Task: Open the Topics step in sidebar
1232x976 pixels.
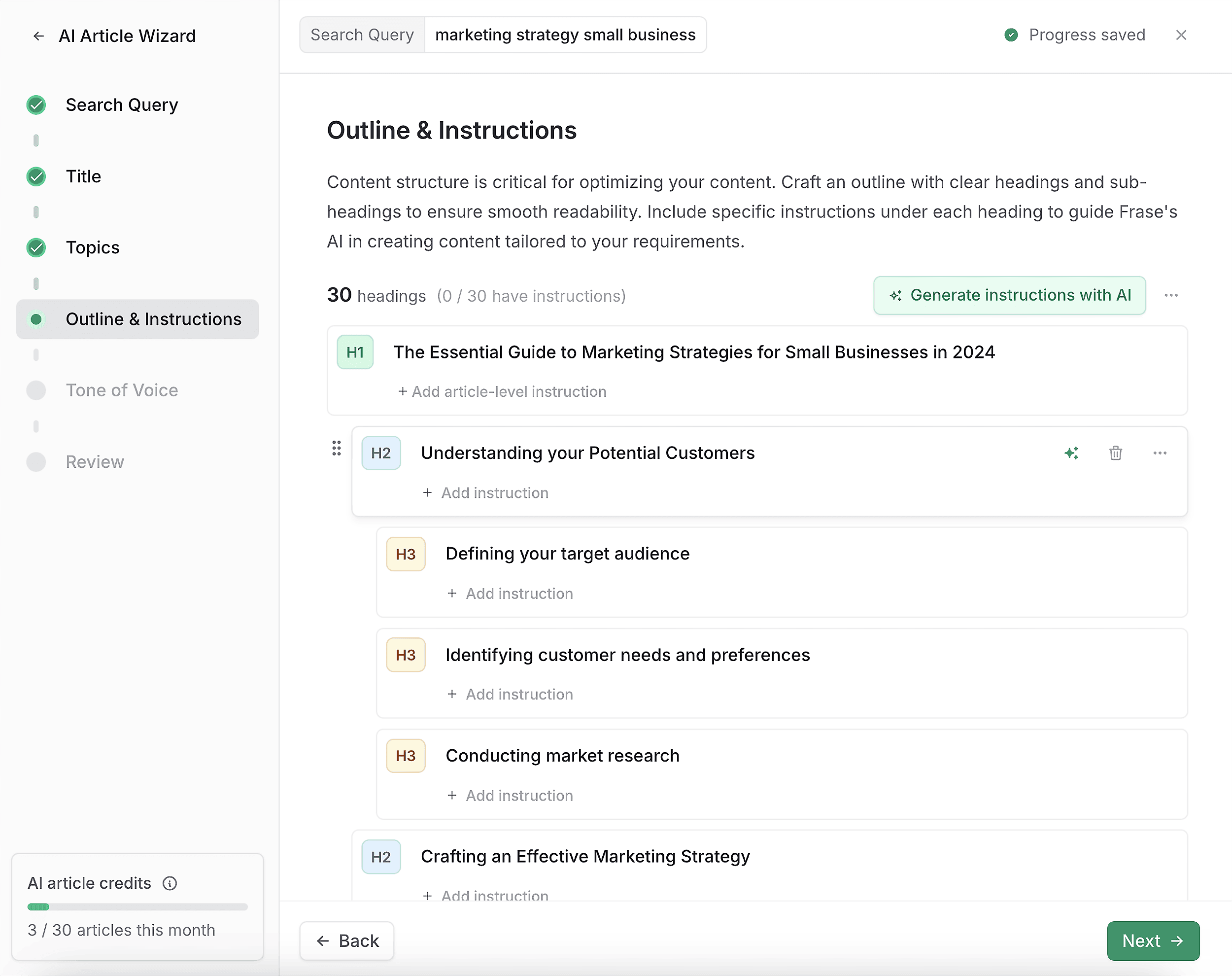Action: (x=93, y=247)
